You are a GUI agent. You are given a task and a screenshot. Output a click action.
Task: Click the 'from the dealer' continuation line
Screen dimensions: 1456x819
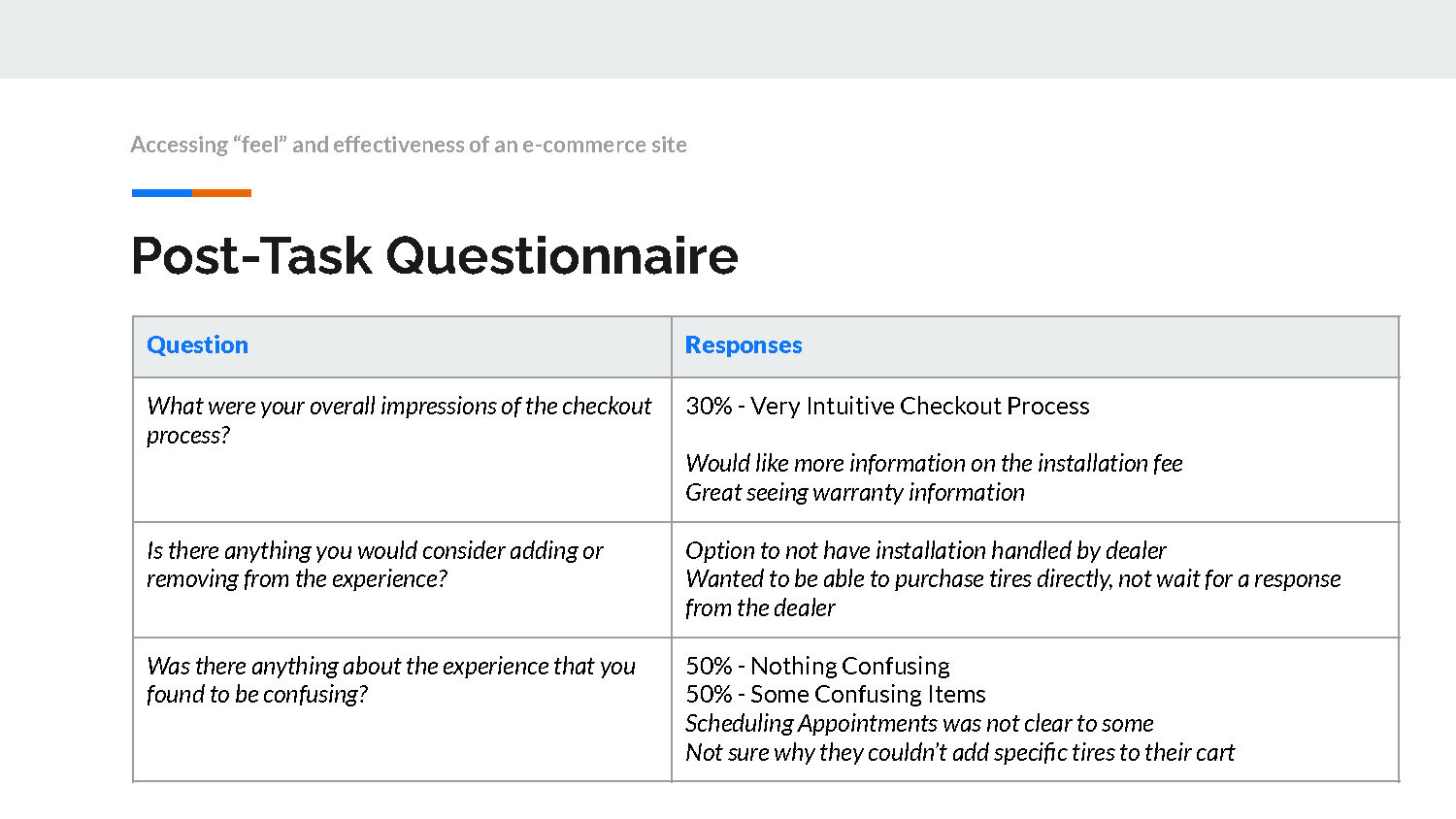[x=760, y=607]
